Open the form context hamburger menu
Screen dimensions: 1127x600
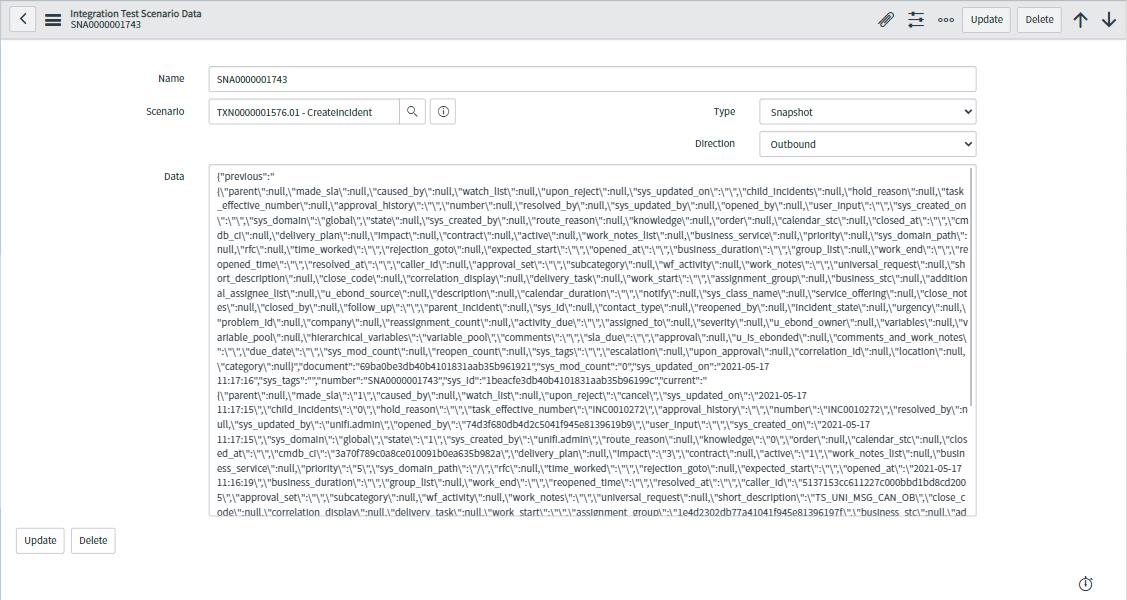coord(53,19)
